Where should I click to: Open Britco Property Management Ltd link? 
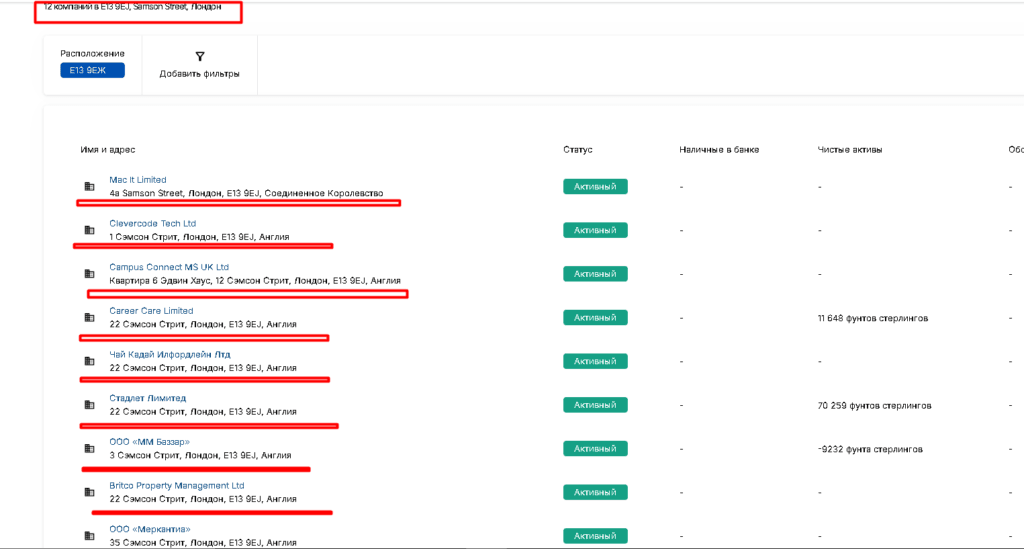click(x=177, y=486)
